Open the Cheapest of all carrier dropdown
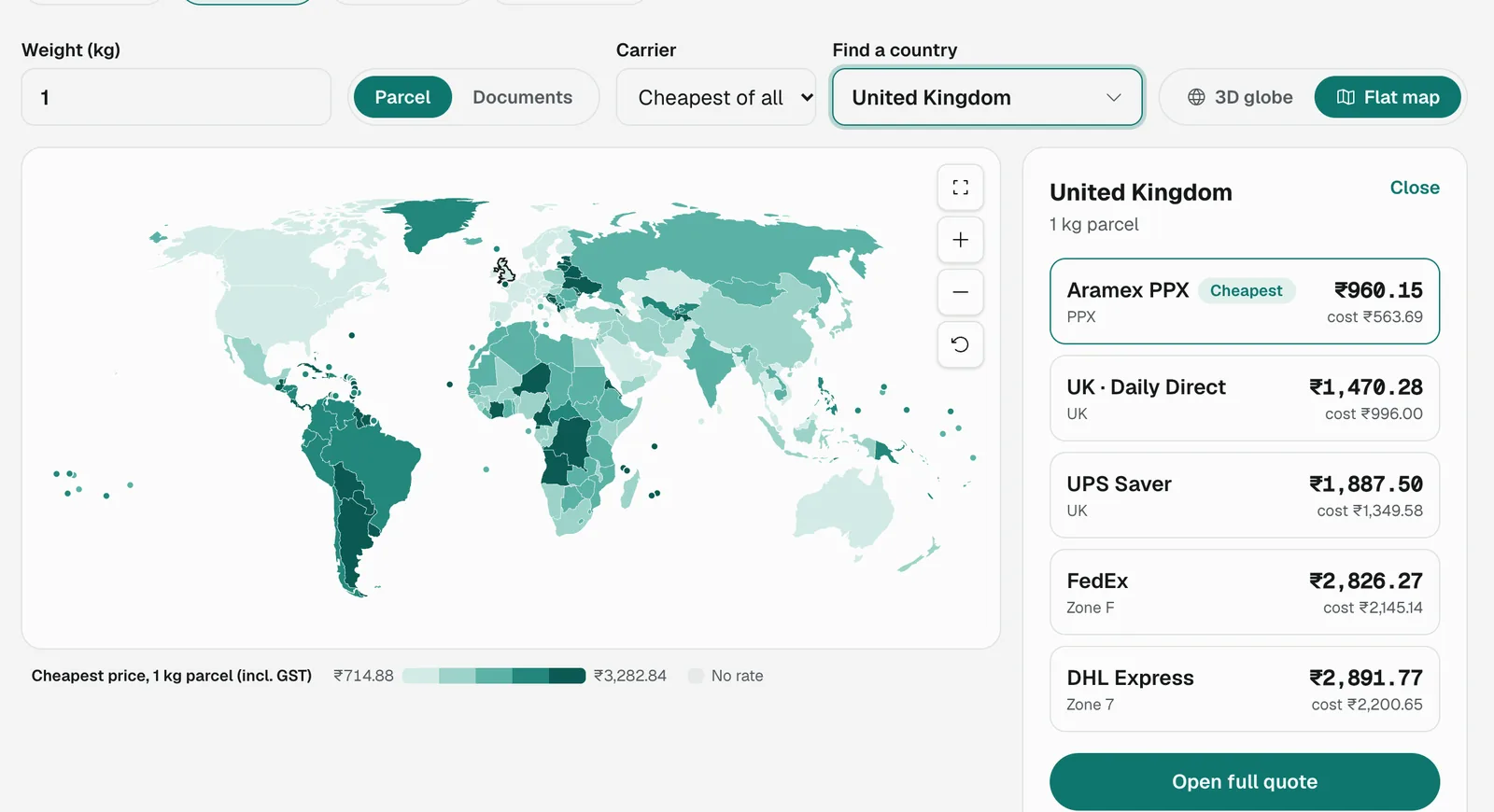The image size is (1494, 812). (x=716, y=97)
